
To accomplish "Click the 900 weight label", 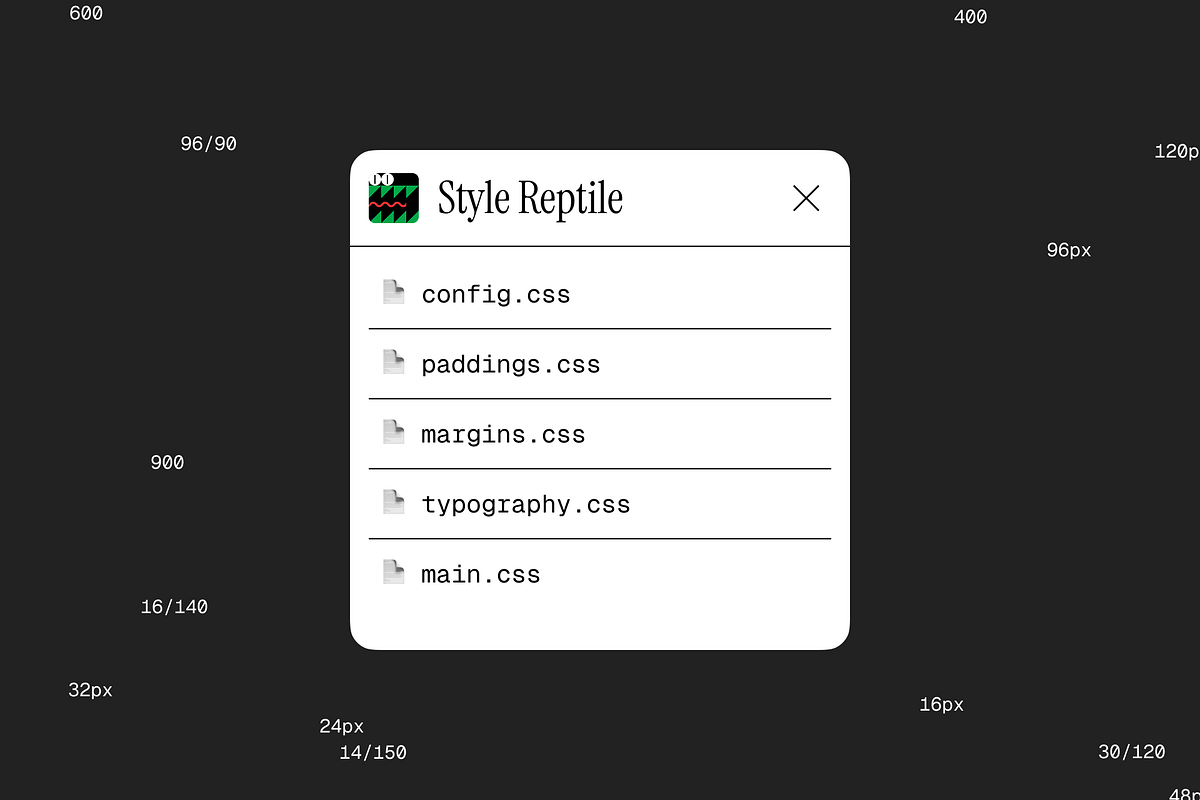I will [x=167, y=463].
